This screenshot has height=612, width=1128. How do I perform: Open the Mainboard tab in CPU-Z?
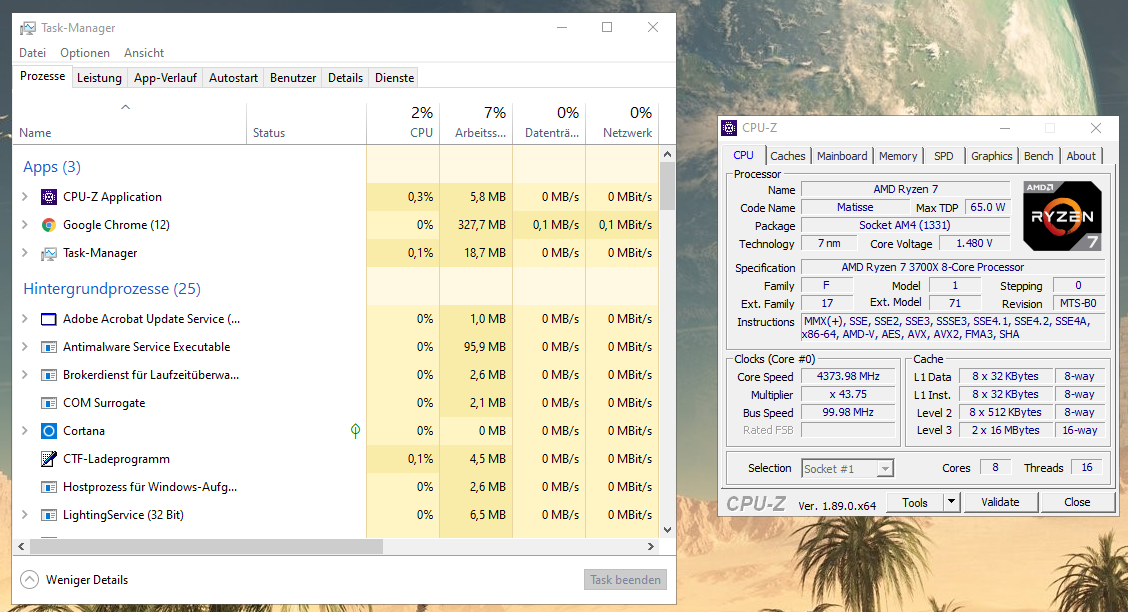coord(842,156)
